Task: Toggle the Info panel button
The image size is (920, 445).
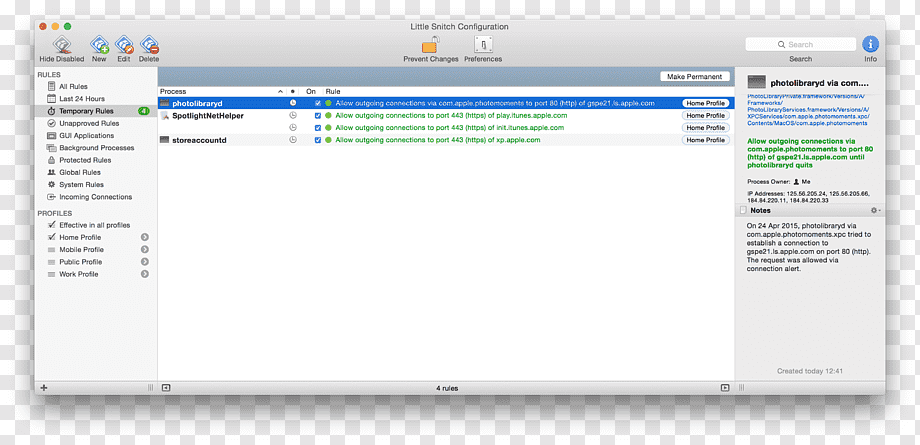Action: click(x=870, y=44)
